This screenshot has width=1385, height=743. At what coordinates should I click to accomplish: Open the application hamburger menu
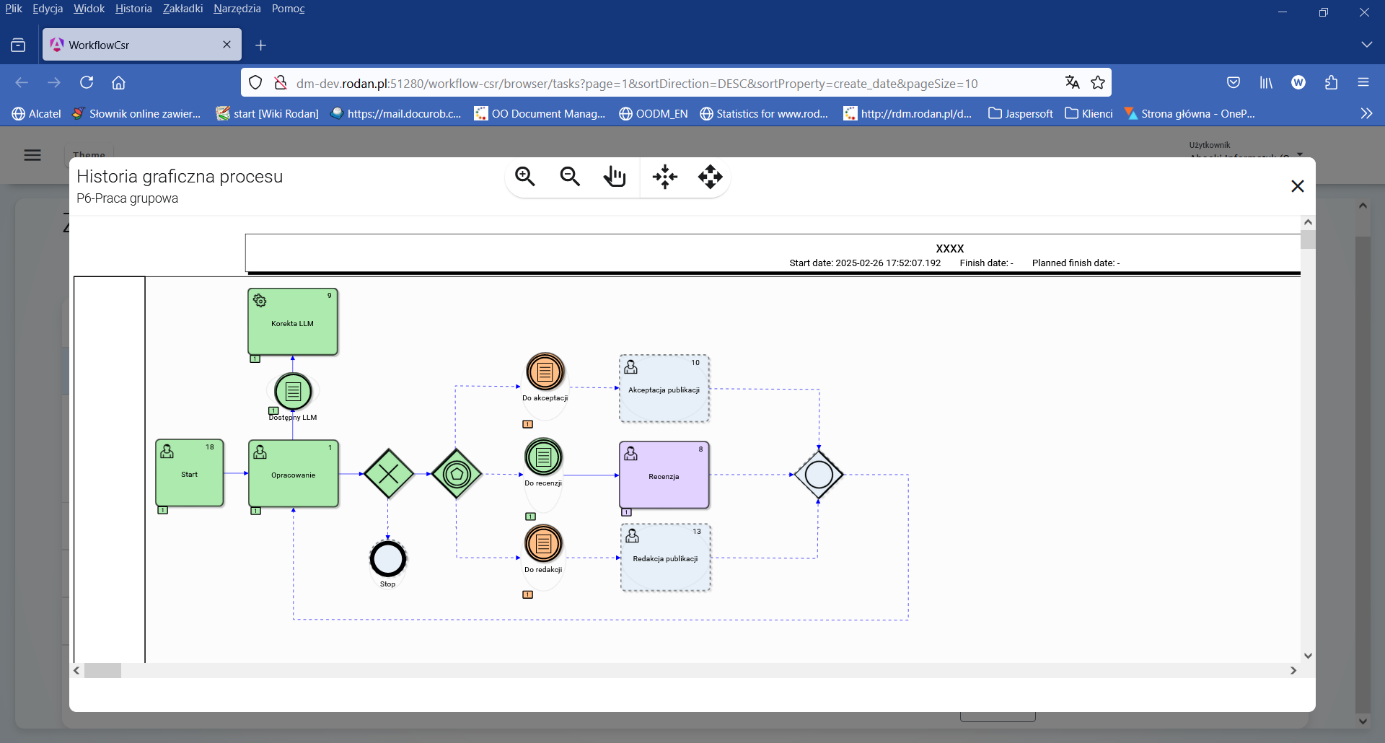[x=32, y=155]
